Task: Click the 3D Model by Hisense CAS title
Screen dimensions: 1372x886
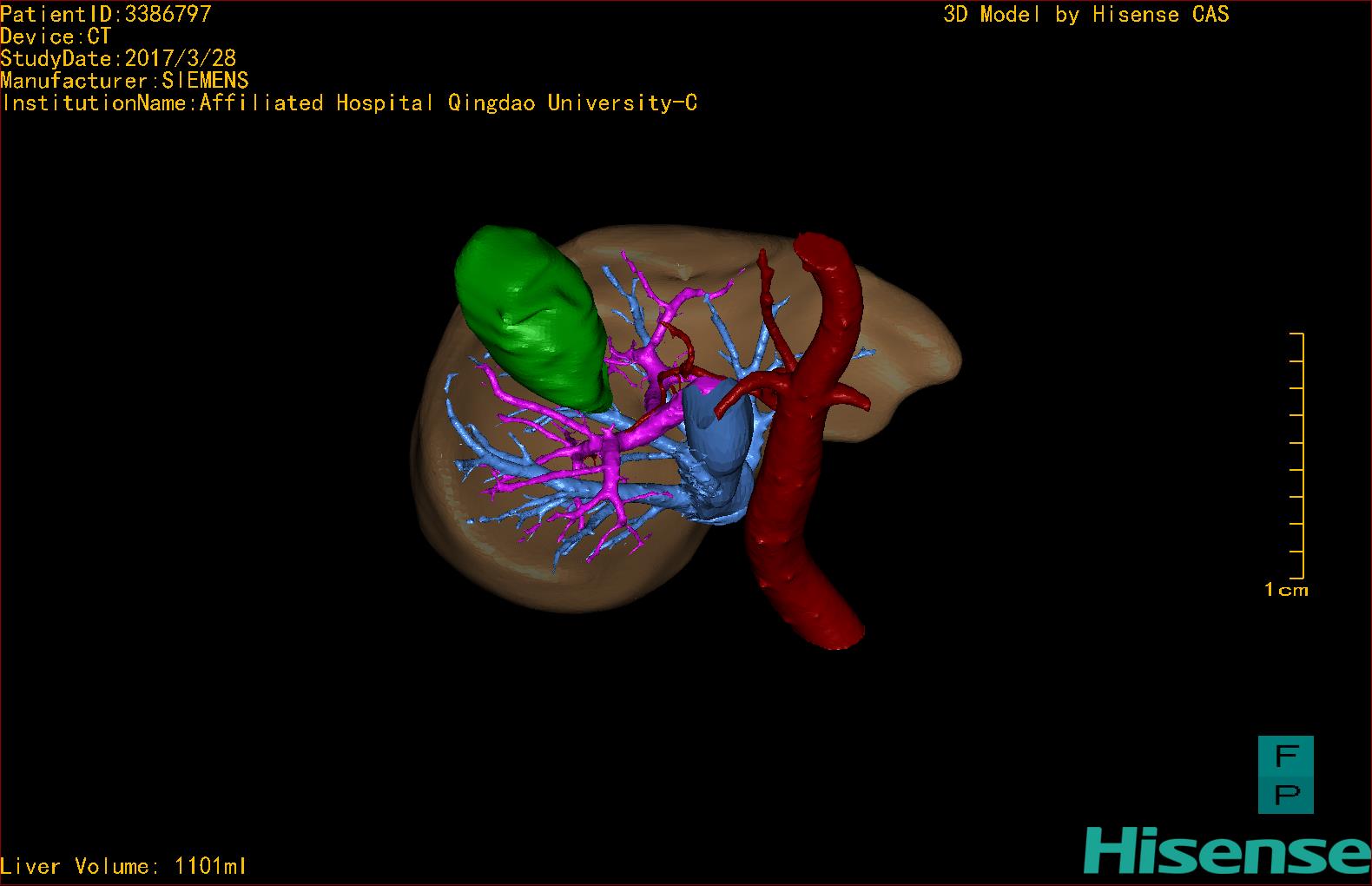Action: click(x=1085, y=14)
